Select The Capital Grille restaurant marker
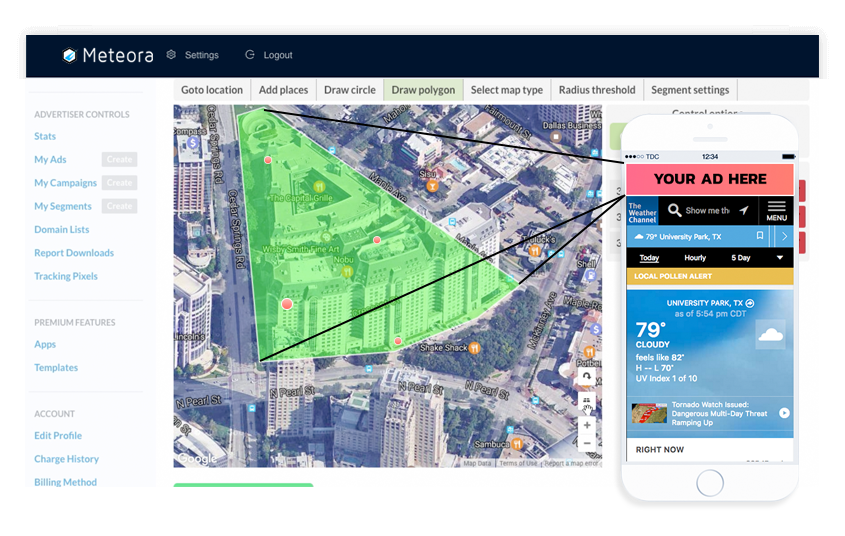 319,186
